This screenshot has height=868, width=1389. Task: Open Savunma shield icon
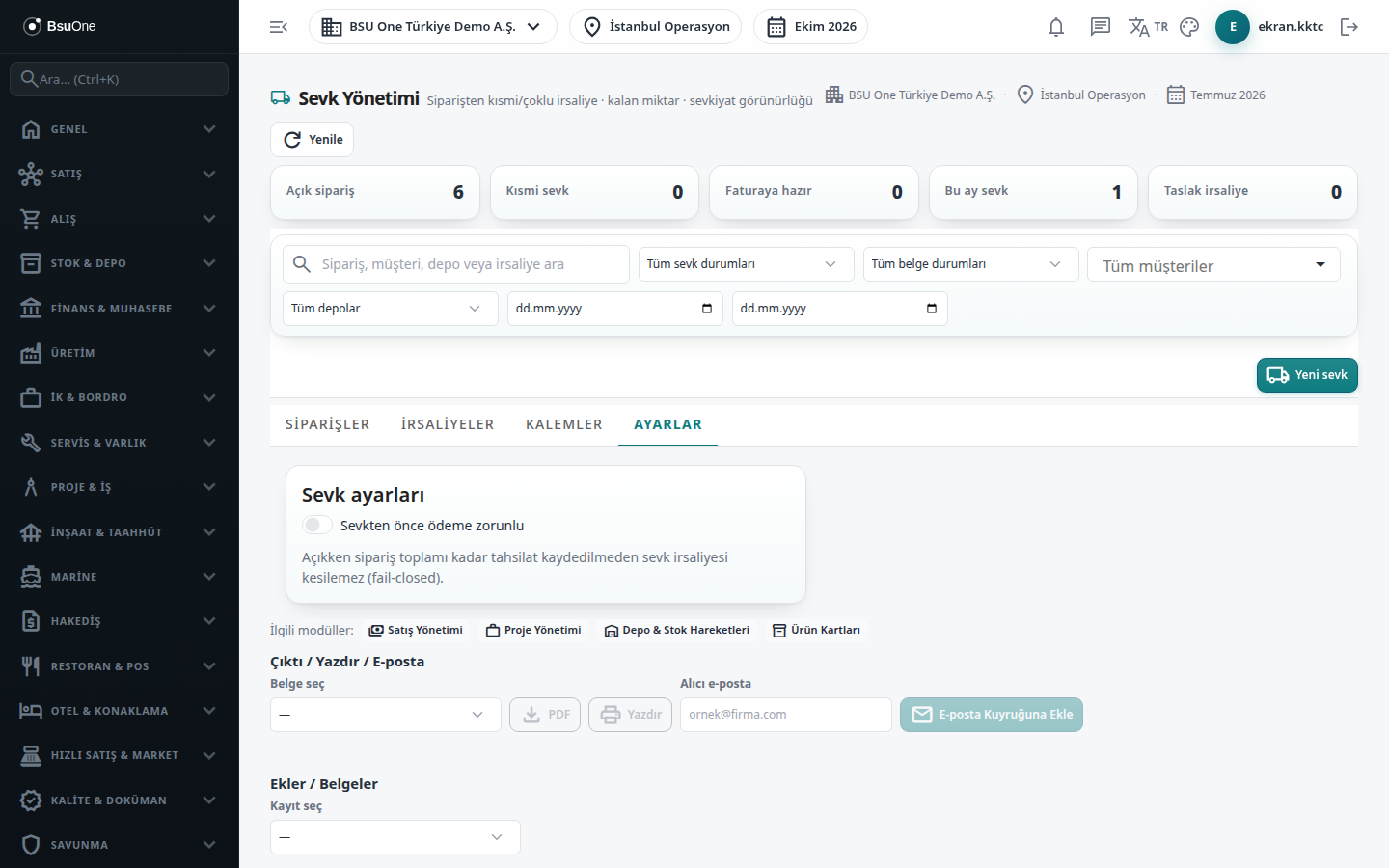coord(31,845)
